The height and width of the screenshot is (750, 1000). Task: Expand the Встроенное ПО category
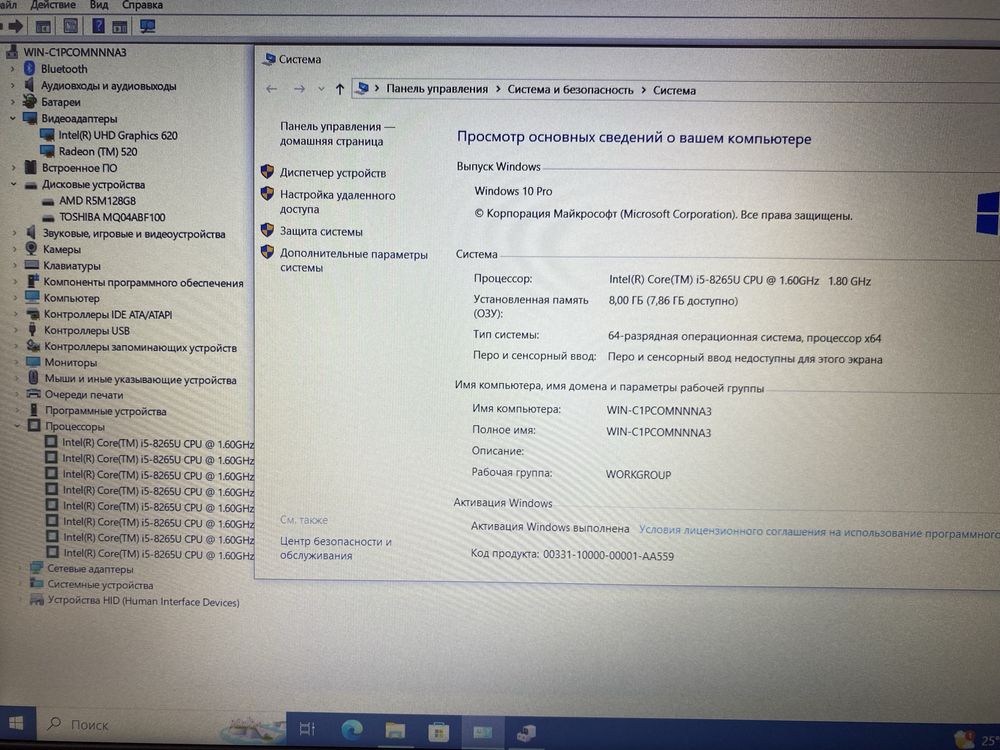13,168
